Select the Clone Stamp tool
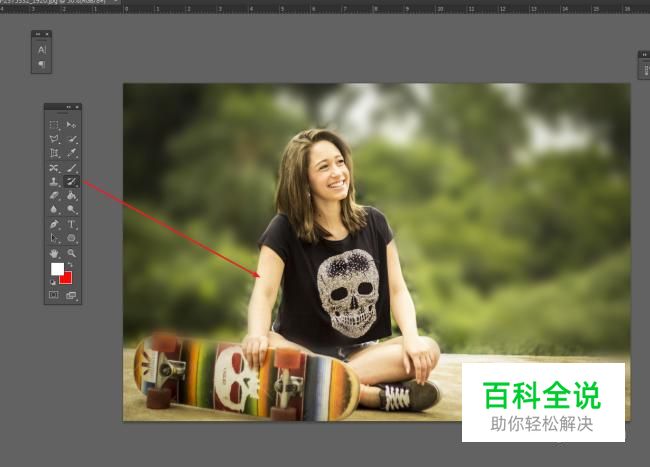This screenshot has height=467, width=650. coord(54,181)
